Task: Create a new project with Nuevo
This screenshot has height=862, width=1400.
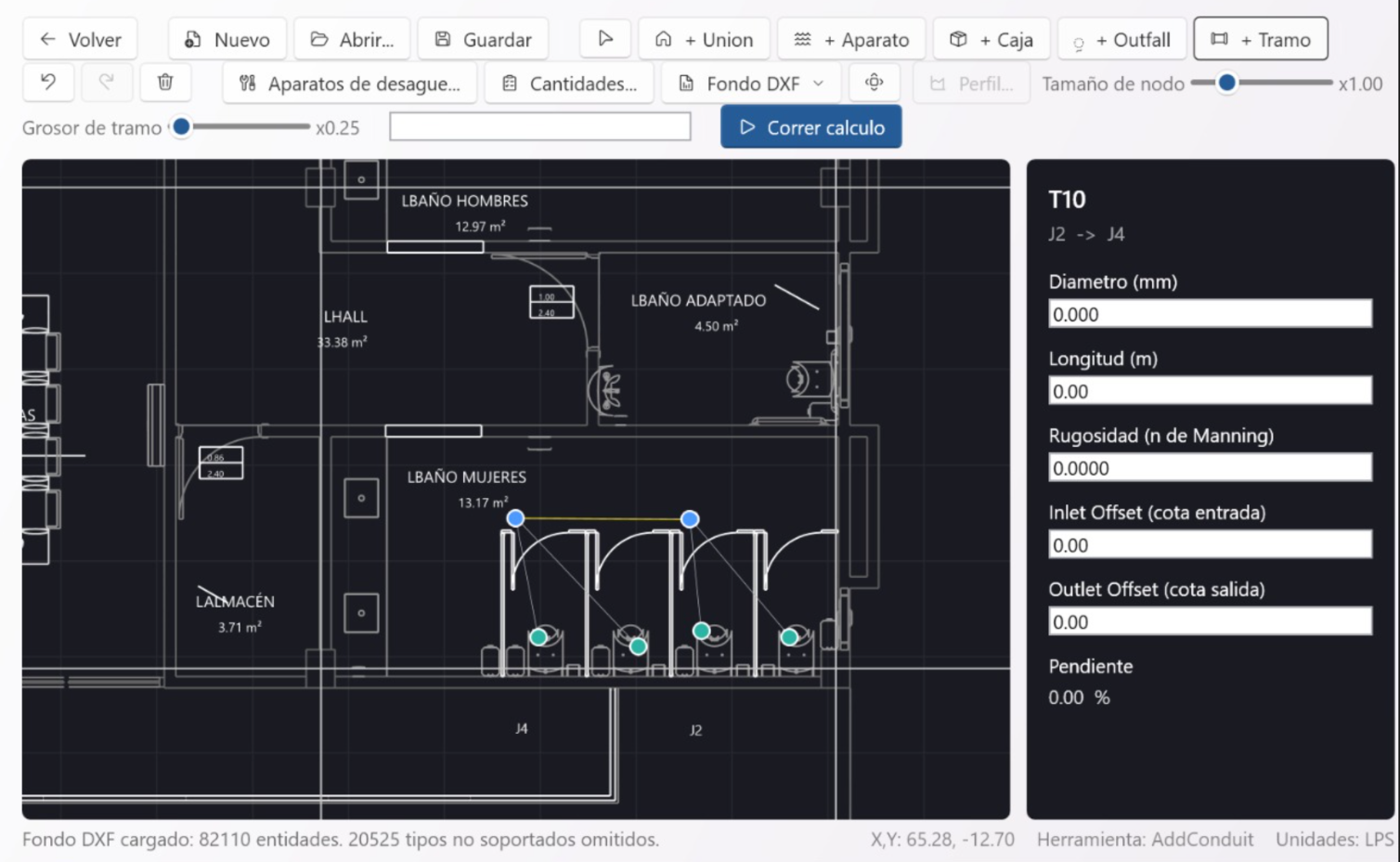Action: 227,39
